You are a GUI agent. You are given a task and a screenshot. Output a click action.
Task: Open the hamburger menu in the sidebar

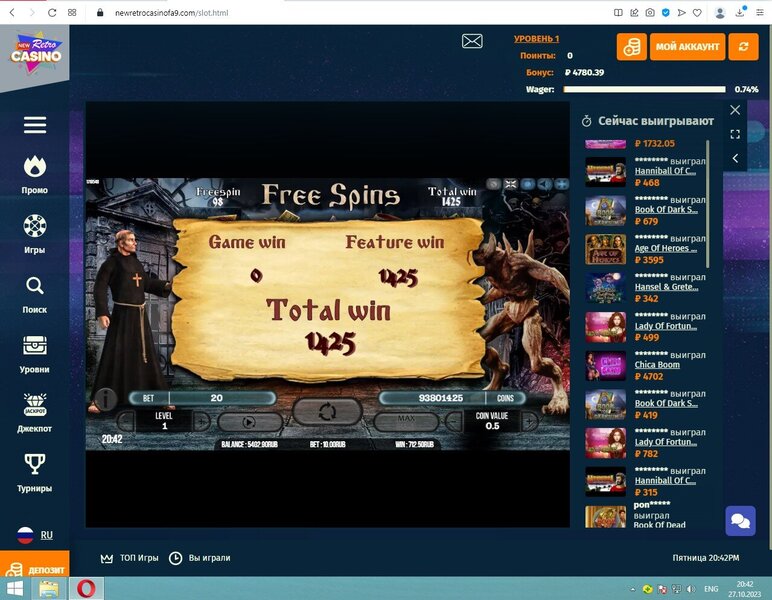(x=35, y=125)
